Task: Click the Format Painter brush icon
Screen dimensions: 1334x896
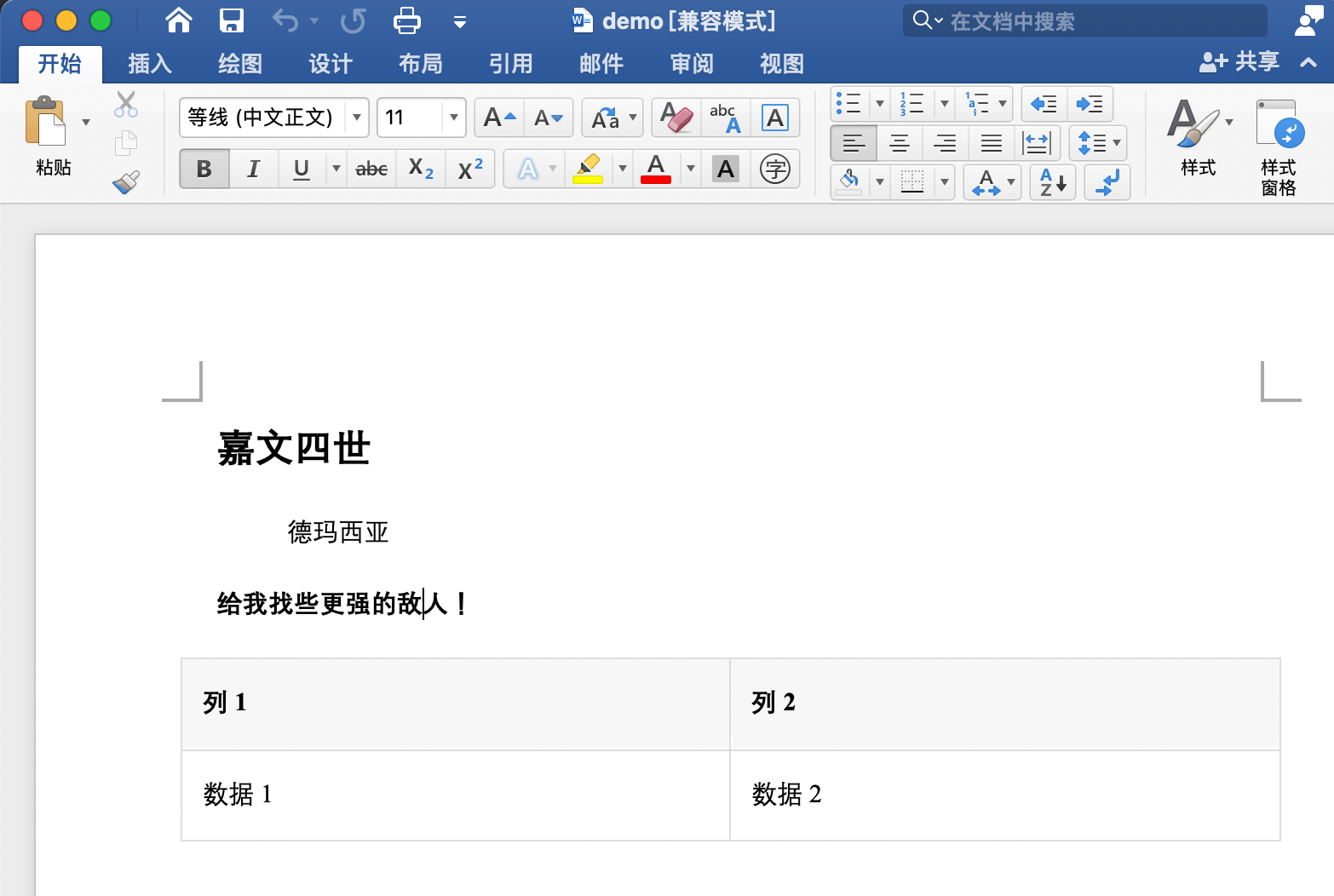Action: click(x=126, y=181)
